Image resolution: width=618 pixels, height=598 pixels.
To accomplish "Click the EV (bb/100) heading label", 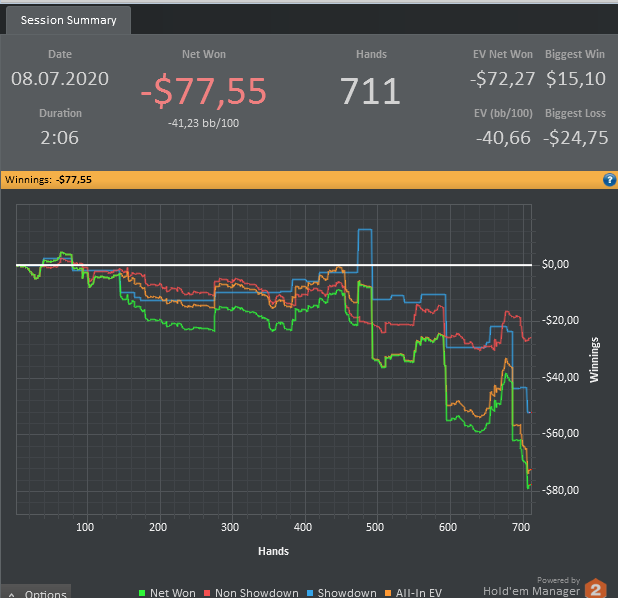I will pos(503,114).
